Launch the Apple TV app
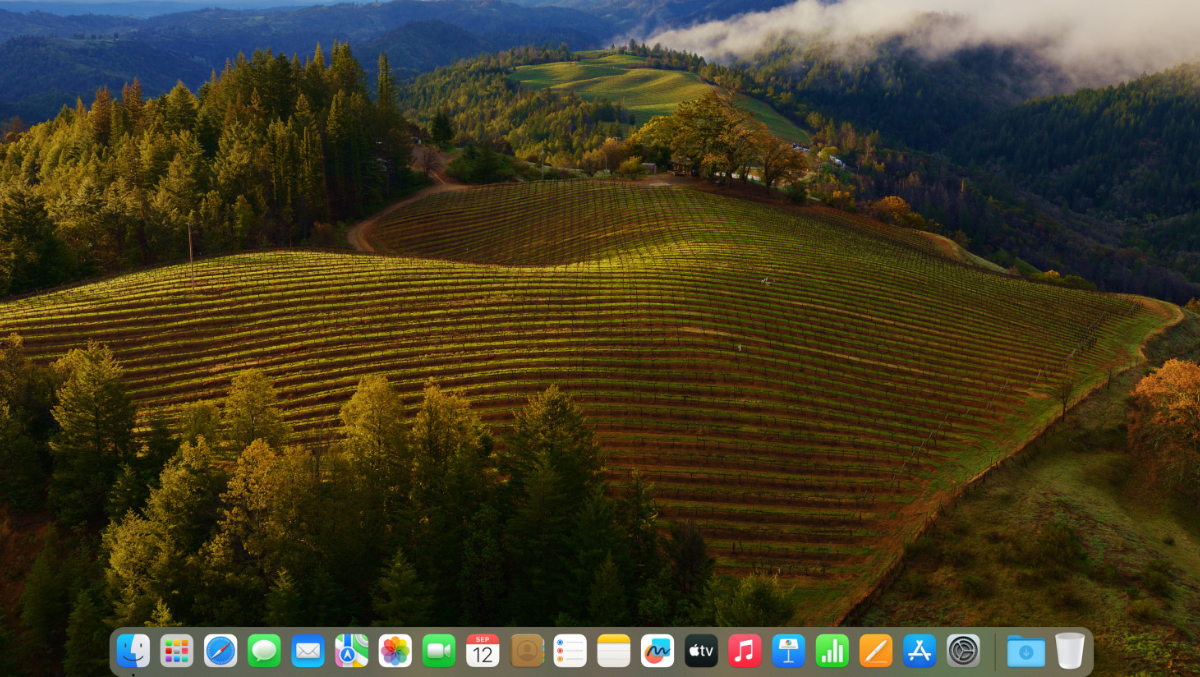Screen dimensions: 1200x677 click(701, 651)
